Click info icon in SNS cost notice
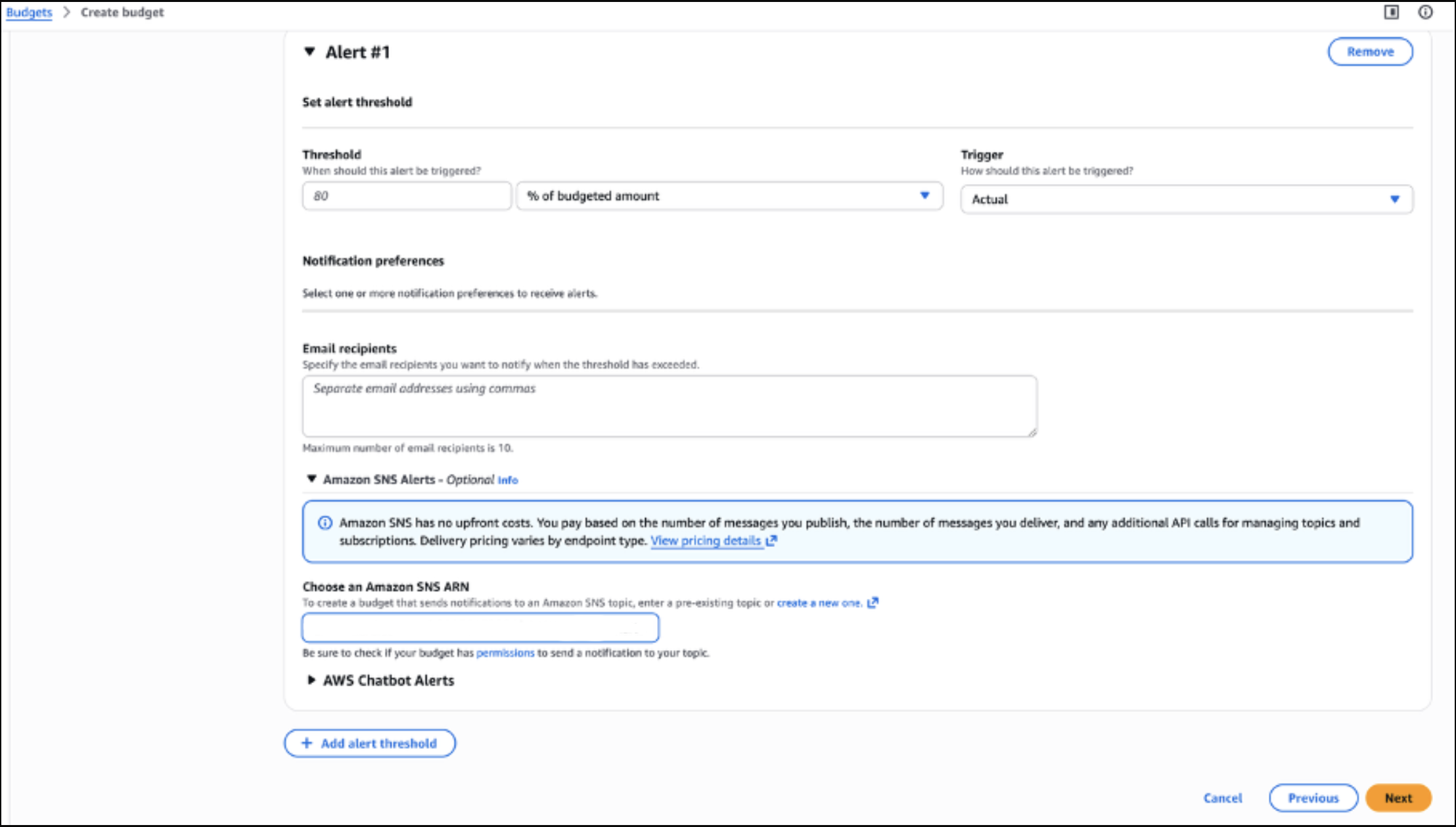This screenshot has width=1456, height=827. pyautogui.click(x=325, y=523)
